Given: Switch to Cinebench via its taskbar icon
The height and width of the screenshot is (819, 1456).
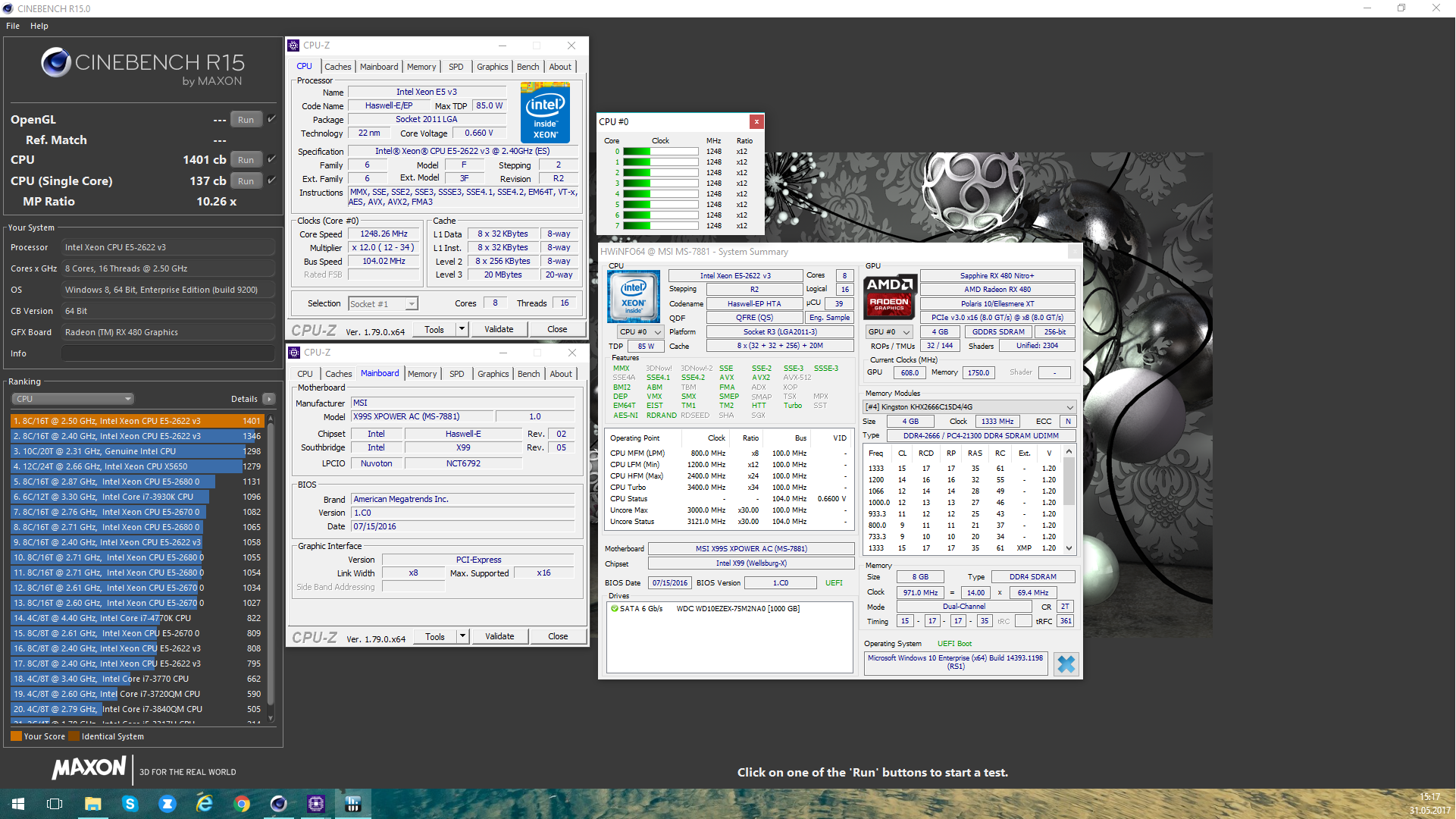Looking at the screenshot, I should (278, 804).
